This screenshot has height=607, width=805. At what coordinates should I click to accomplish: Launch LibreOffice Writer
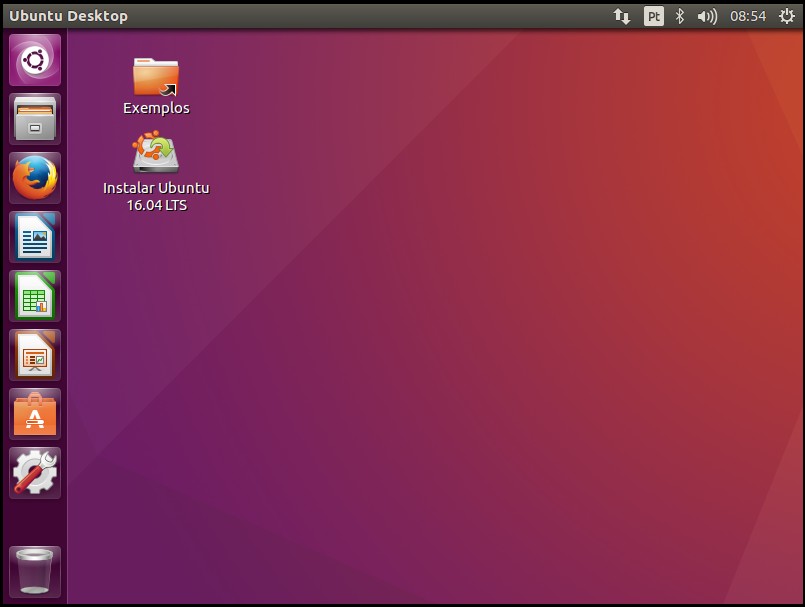34,237
